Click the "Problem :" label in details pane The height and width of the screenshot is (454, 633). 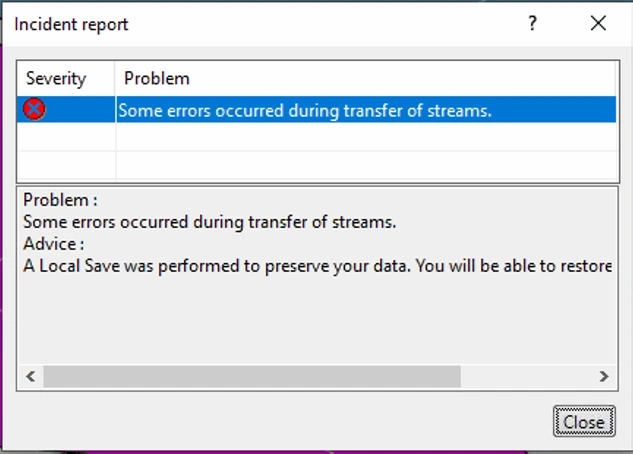click(x=60, y=199)
